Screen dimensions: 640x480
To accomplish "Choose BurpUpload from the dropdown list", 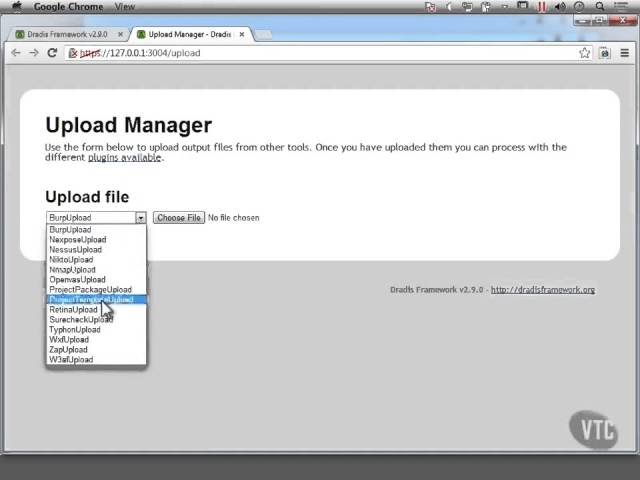I will [96, 230].
